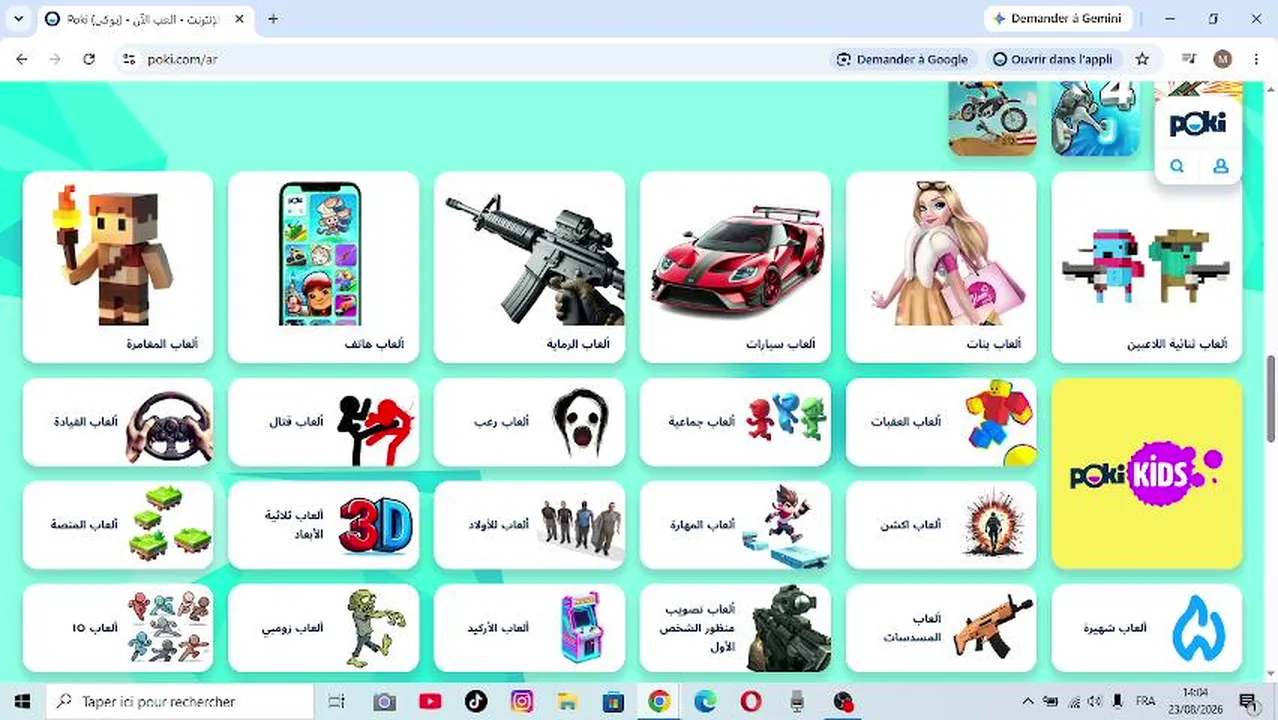Open the Poki search magnifier icon
This screenshot has height=720, width=1278.
[x=1177, y=166]
